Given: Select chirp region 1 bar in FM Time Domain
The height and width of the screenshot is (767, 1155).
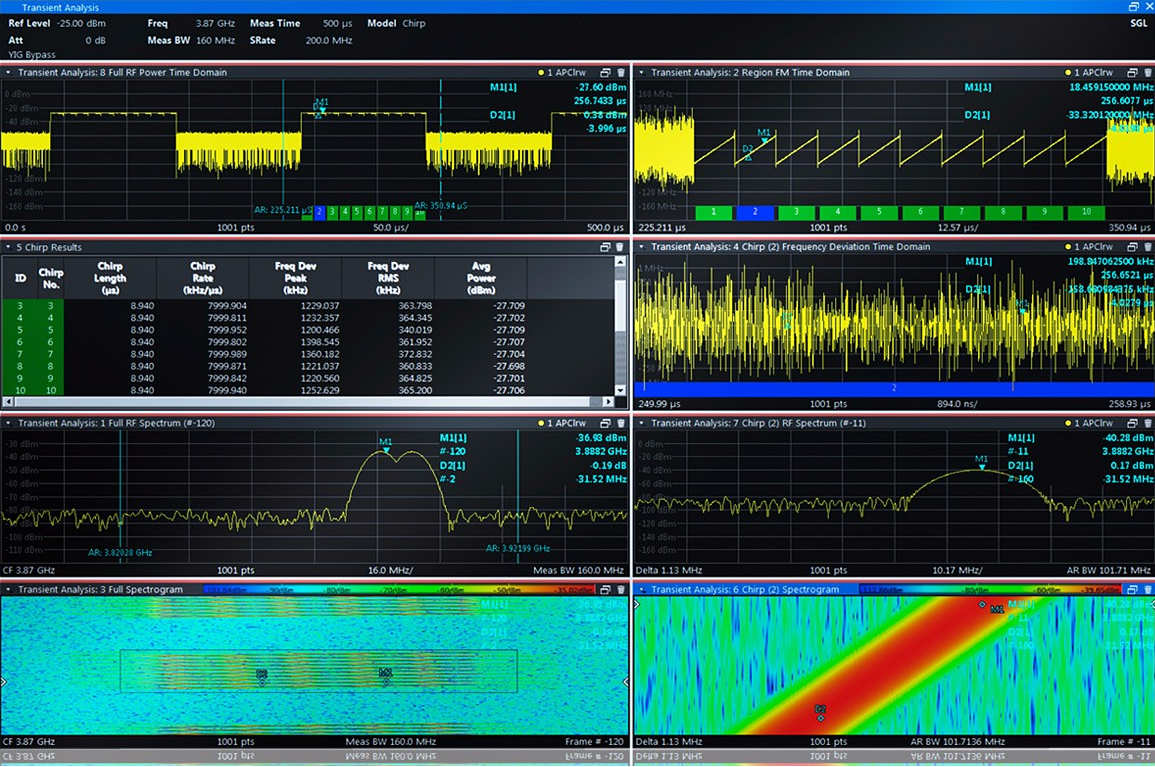Looking at the screenshot, I should tap(713, 211).
